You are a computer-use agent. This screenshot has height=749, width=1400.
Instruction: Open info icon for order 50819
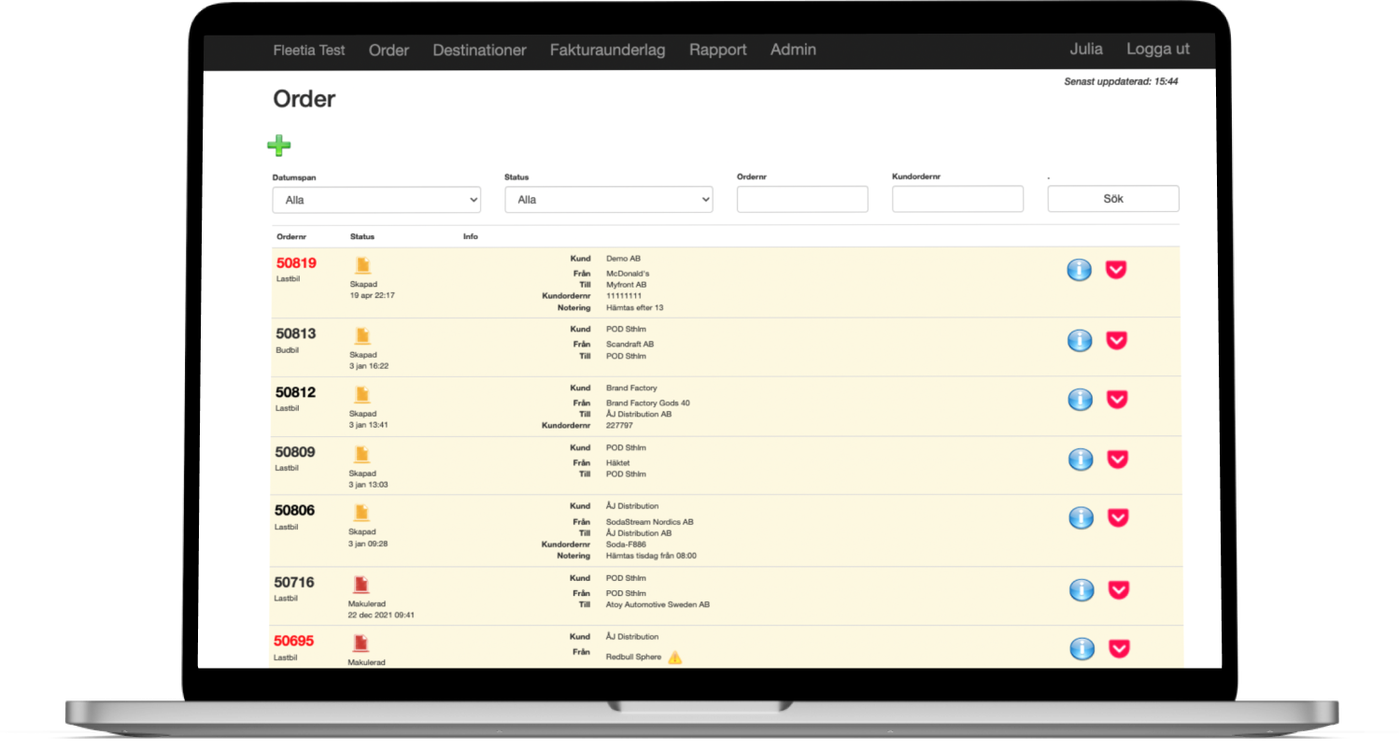click(x=1079, y=269)
